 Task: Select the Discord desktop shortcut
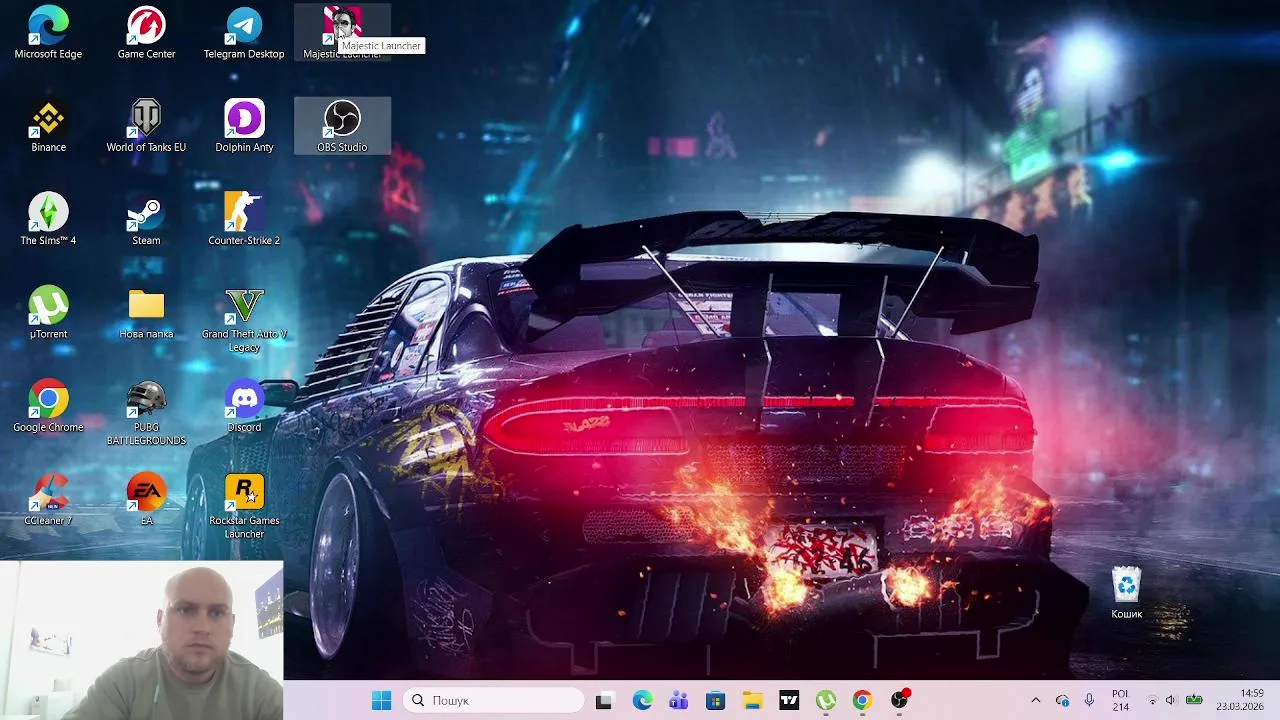[244, 405]
